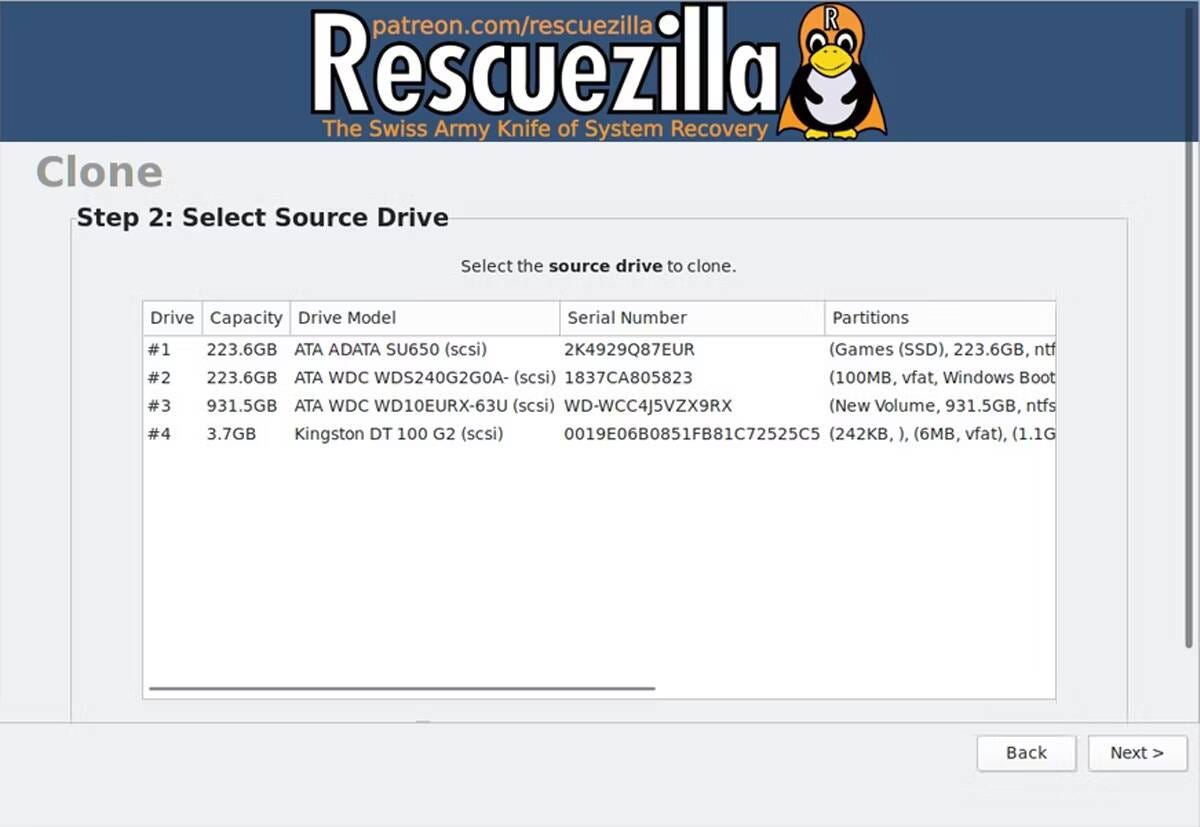Select the ATA ADATA SU650 drive model entry
The height and width of the screenshot is (827, 1200).
[x=390, y=350]
